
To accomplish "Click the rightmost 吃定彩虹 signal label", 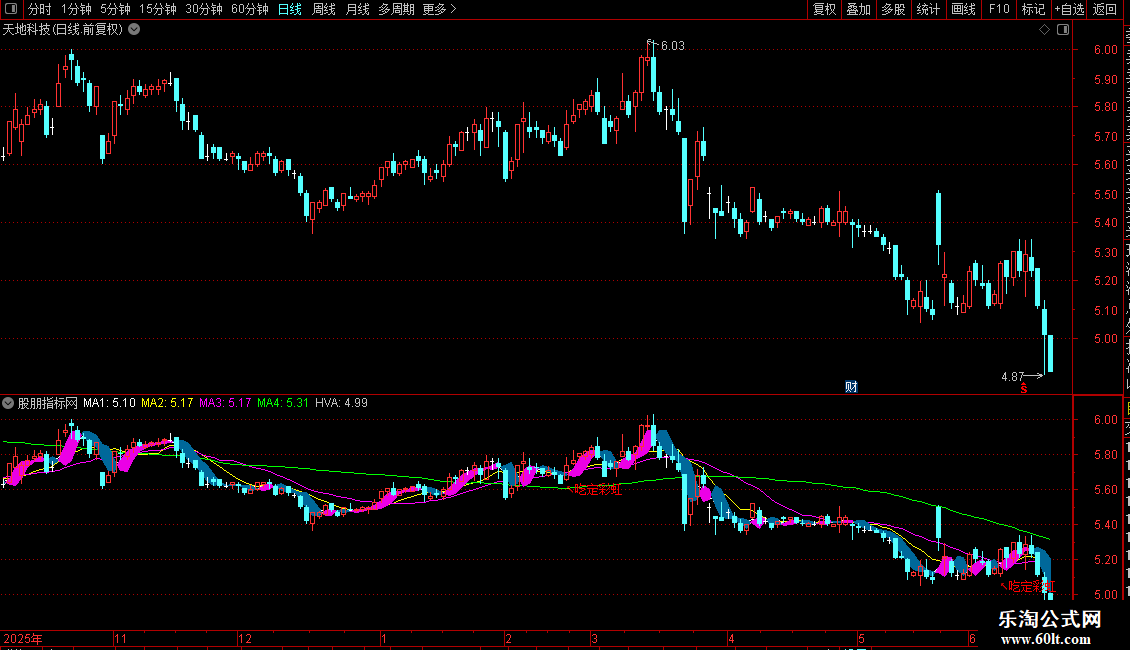I will (x=1032, y=587).
